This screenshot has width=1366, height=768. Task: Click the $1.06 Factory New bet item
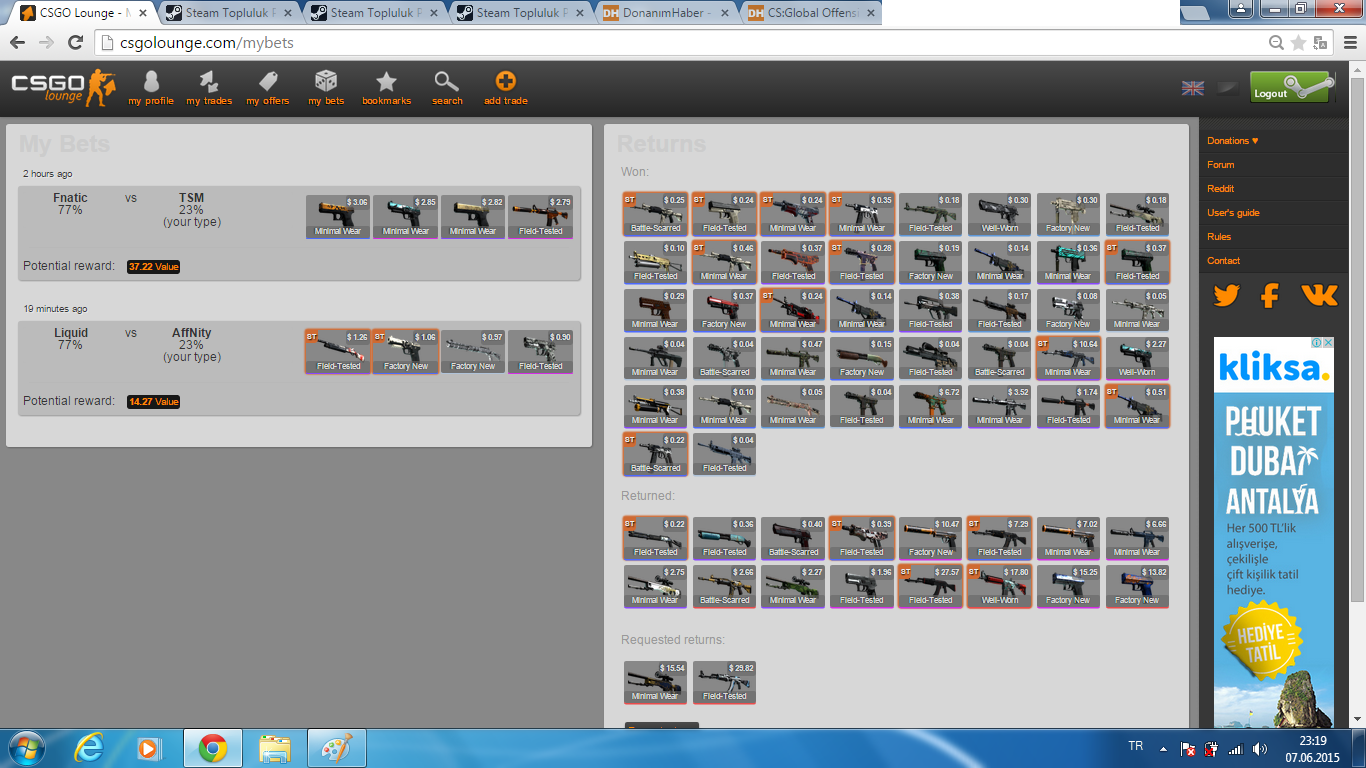click(405, 351)
